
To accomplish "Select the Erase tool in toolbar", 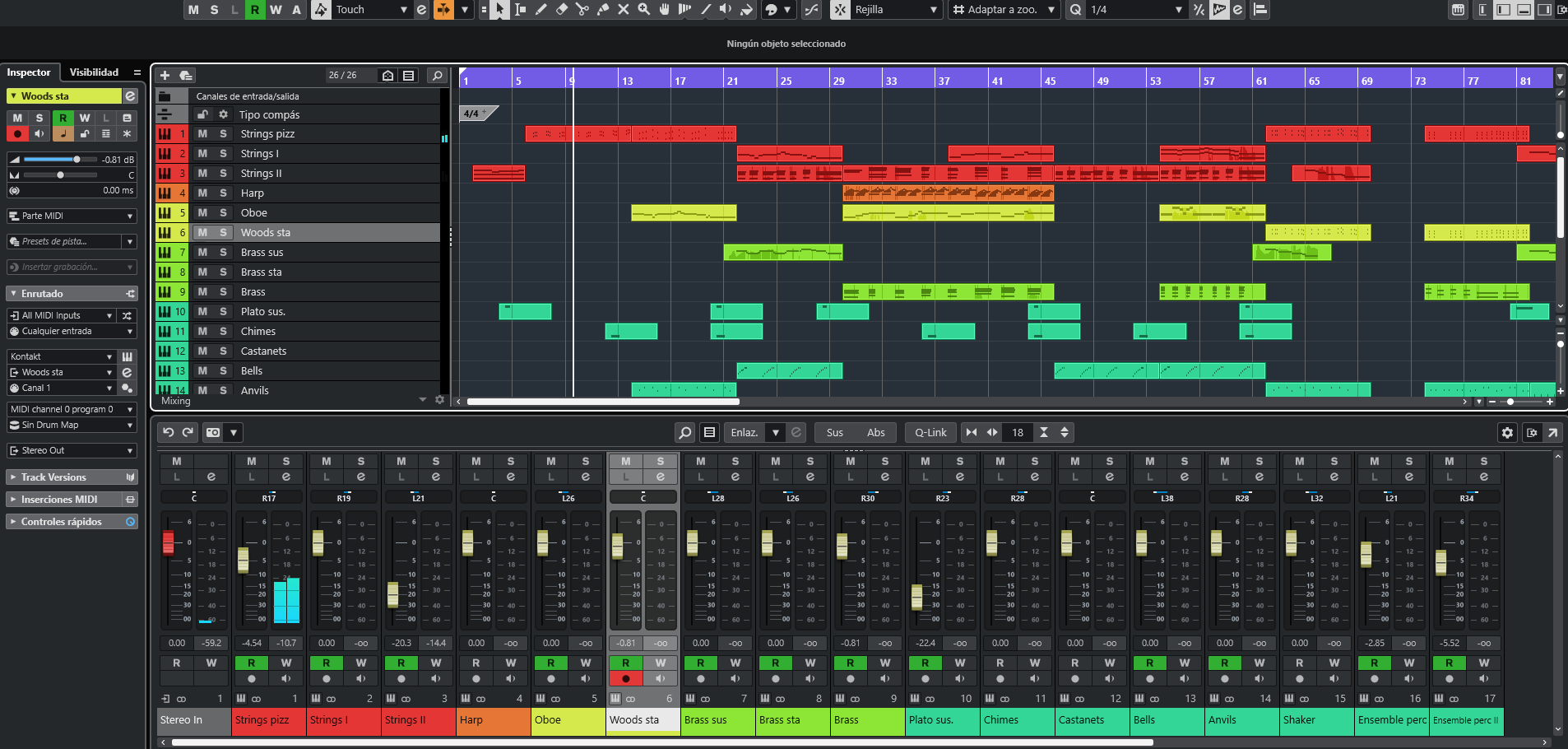I will click(562, 10).
